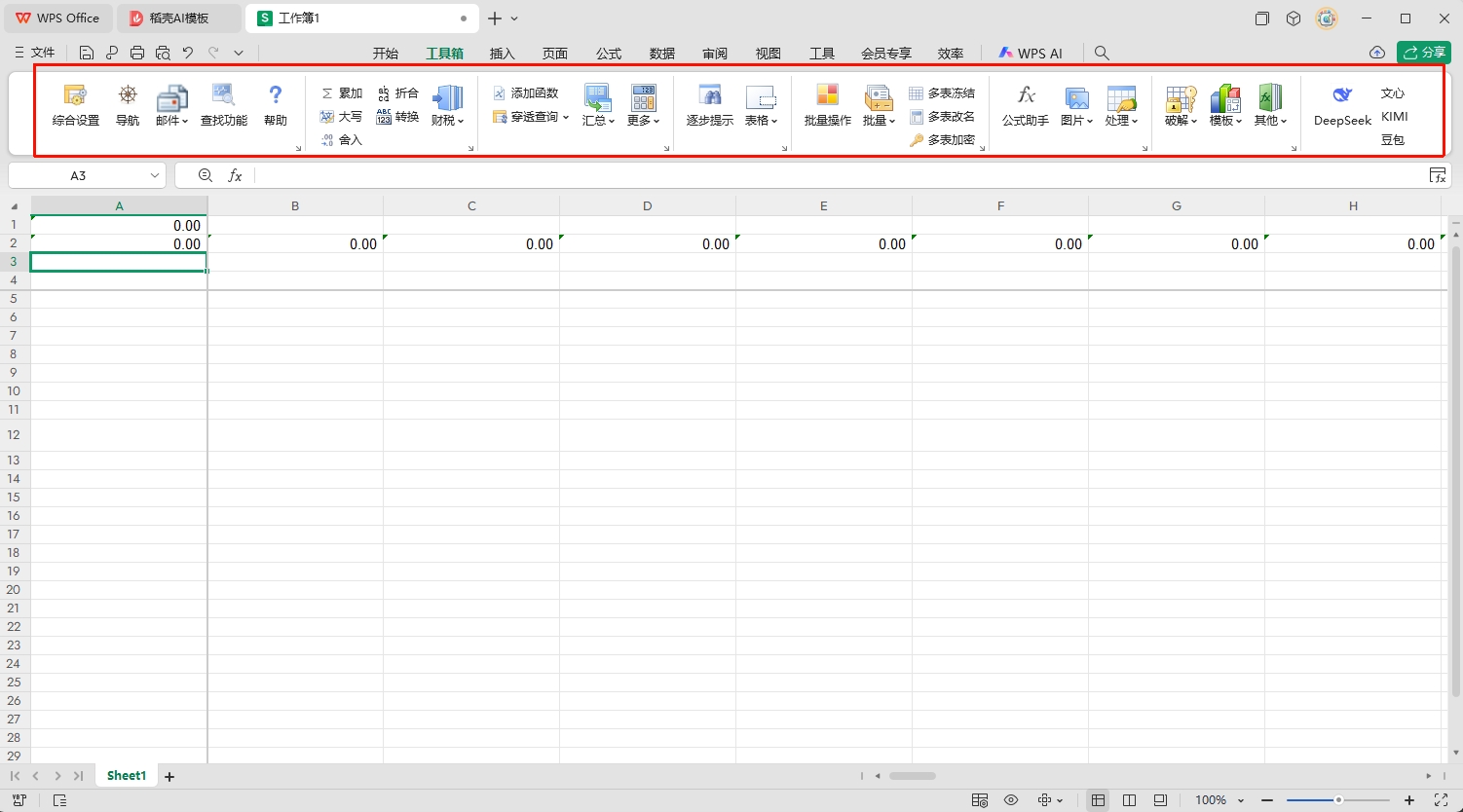
Task: Click the 多表冻结 button
Action: (x=942, y=93)
